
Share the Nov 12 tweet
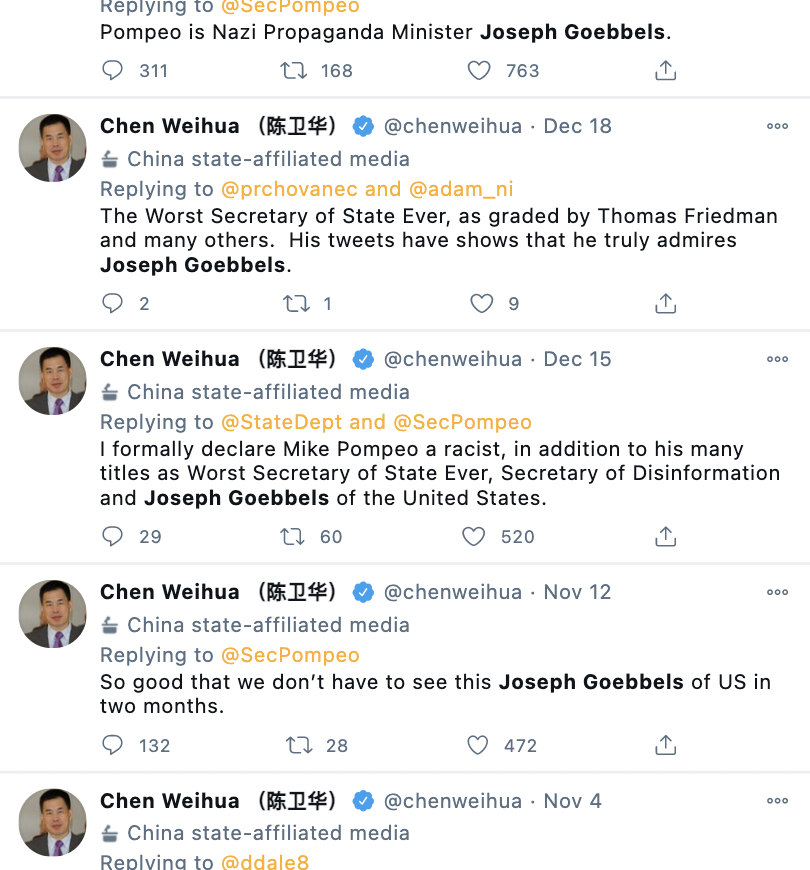[x=666, y=745]
